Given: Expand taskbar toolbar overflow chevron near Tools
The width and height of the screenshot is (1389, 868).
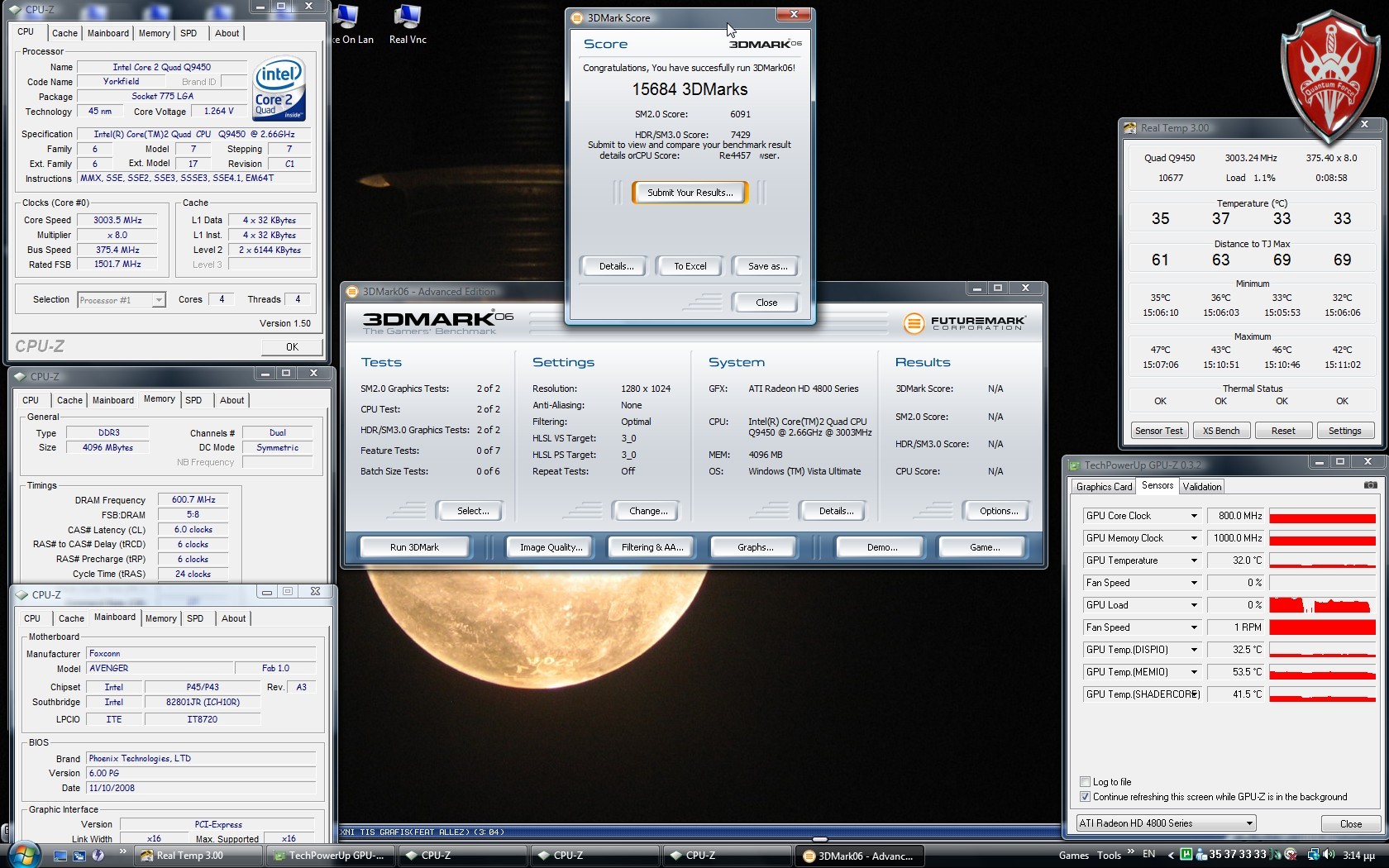Looking at the screenshot, I should (1130, 851).
